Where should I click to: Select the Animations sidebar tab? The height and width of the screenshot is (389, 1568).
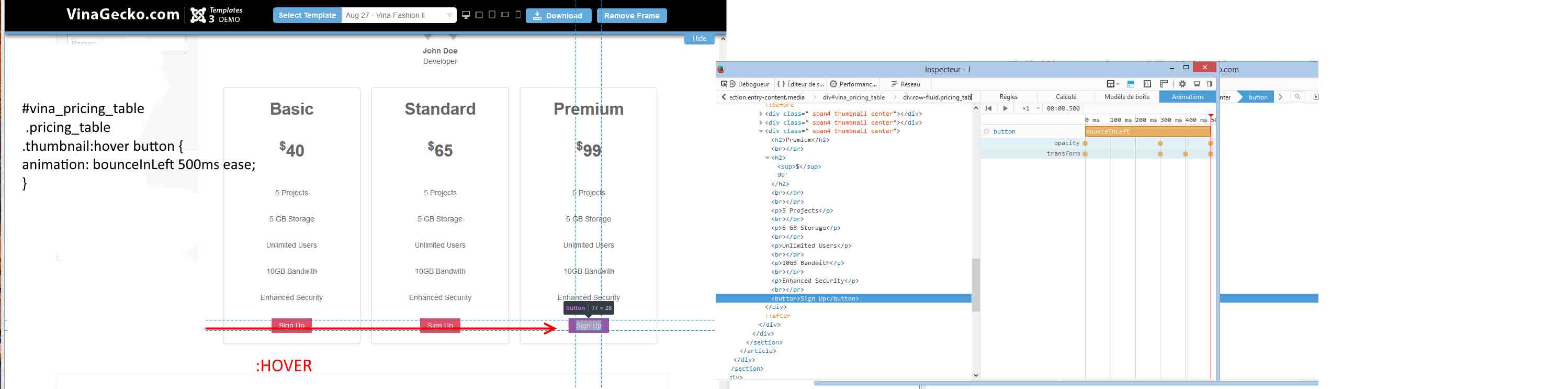click(x=1188, y=97)
